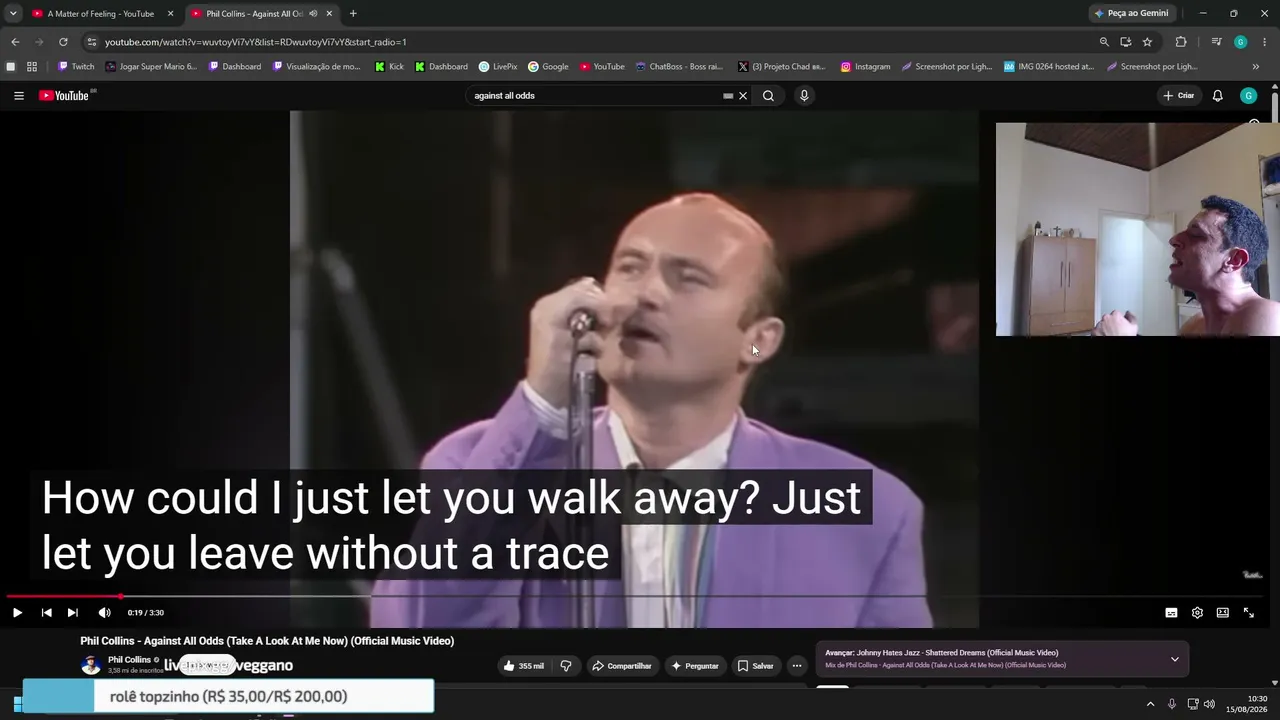Open the YouTube account avatar menu
1280x720 pixels.
click(1248, 96)
